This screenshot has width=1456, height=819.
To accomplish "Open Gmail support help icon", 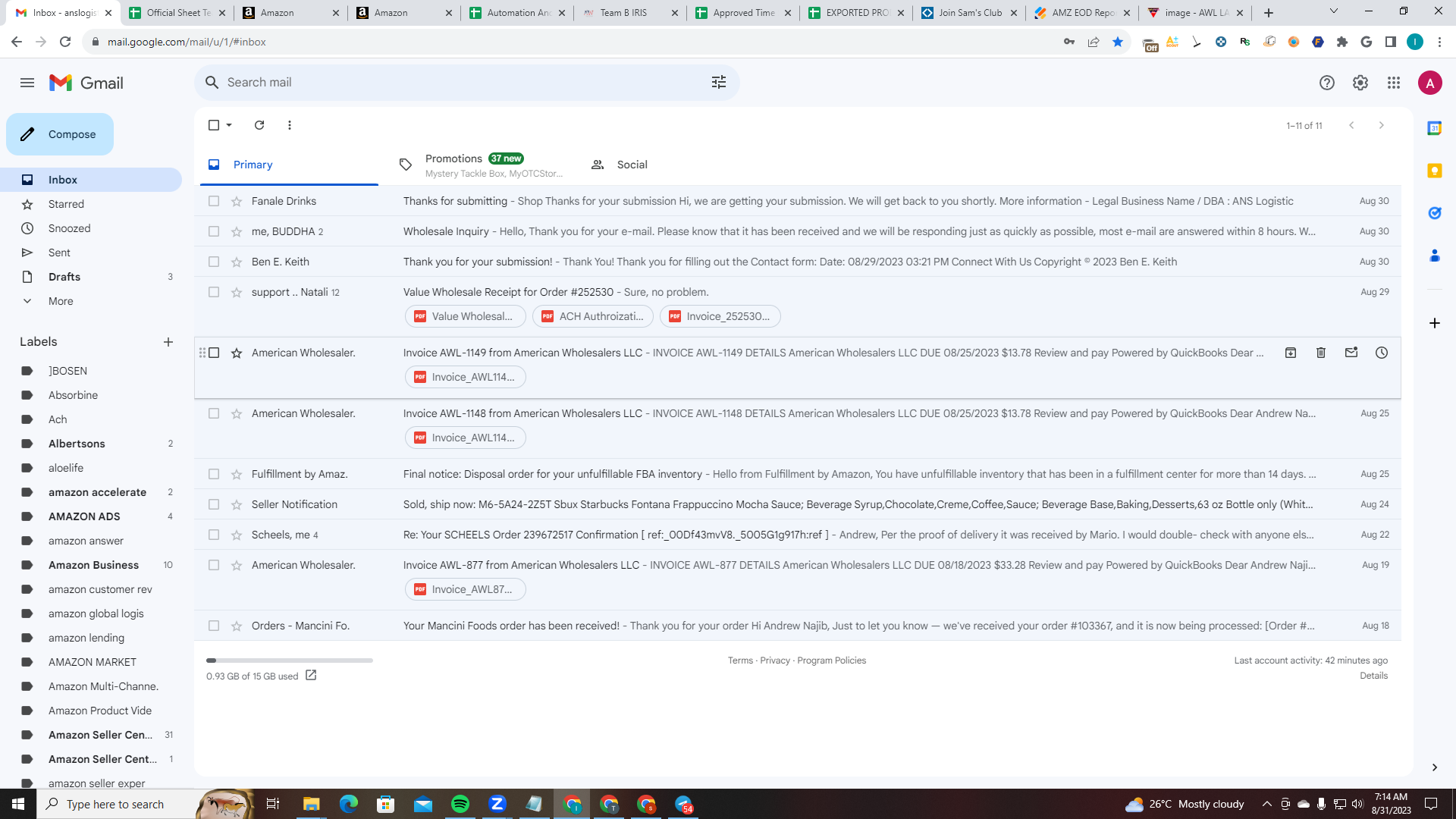I will [x=1327, y=83].
